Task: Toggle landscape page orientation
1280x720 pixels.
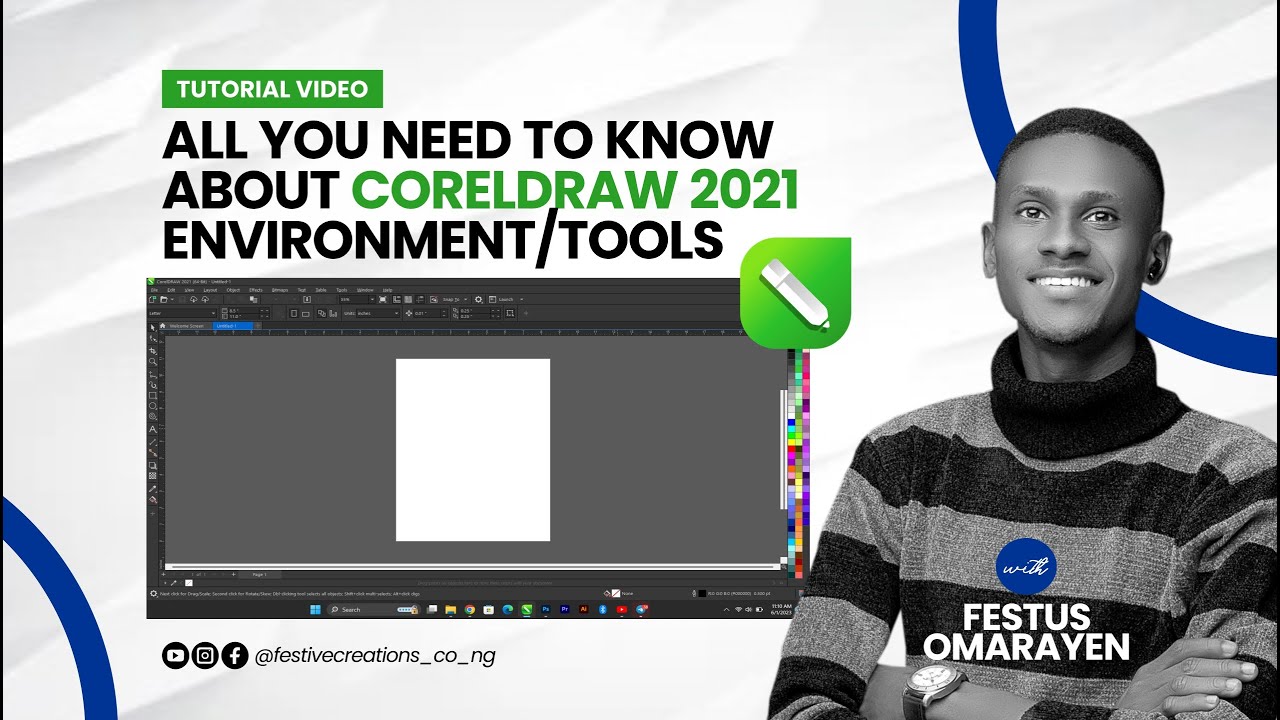Action: [306, 313]
